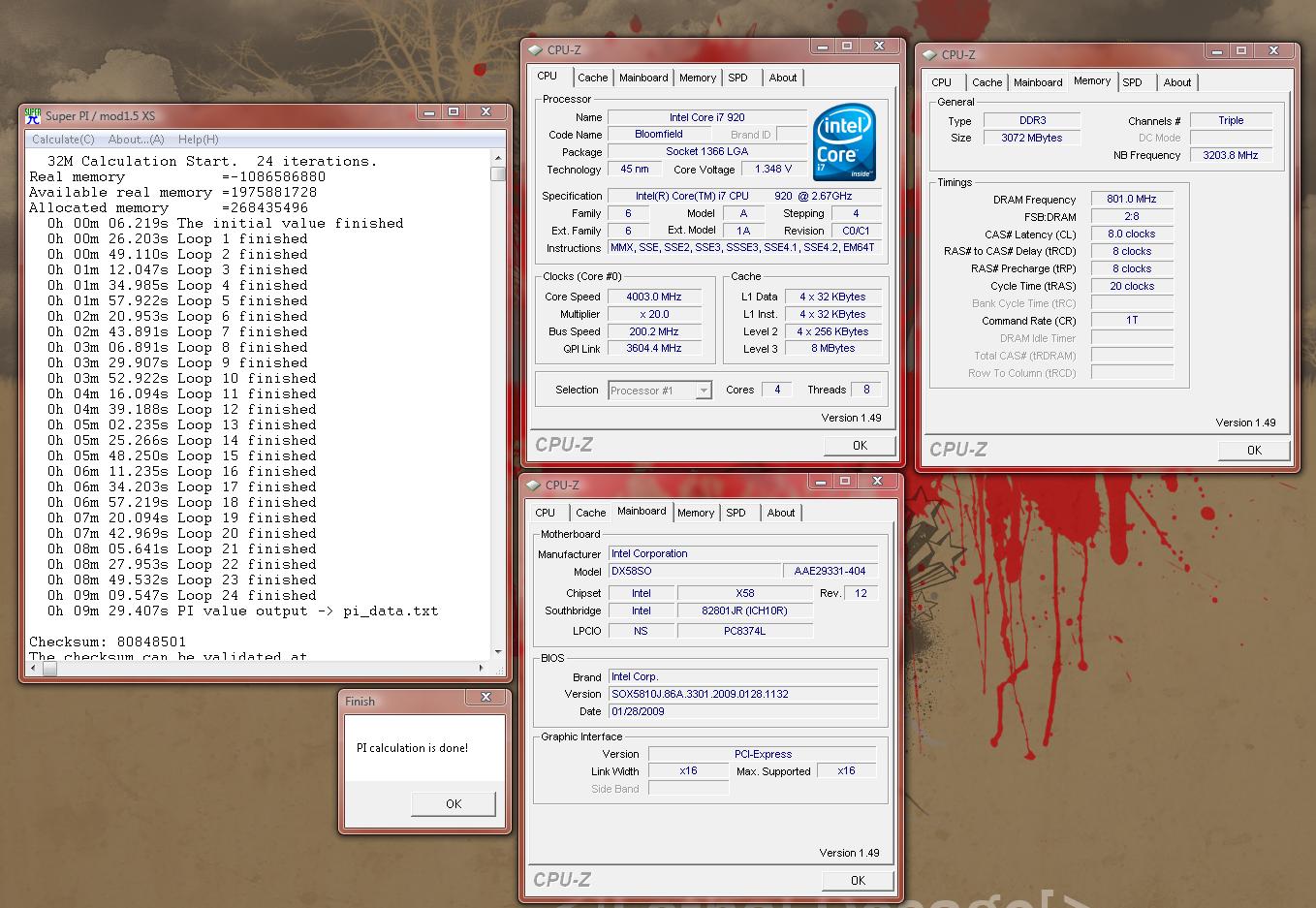Viewport: 1316px width, 908px height.
Task: Click the processor name Intel Core i7 920
Action: [x=707, y=117]
